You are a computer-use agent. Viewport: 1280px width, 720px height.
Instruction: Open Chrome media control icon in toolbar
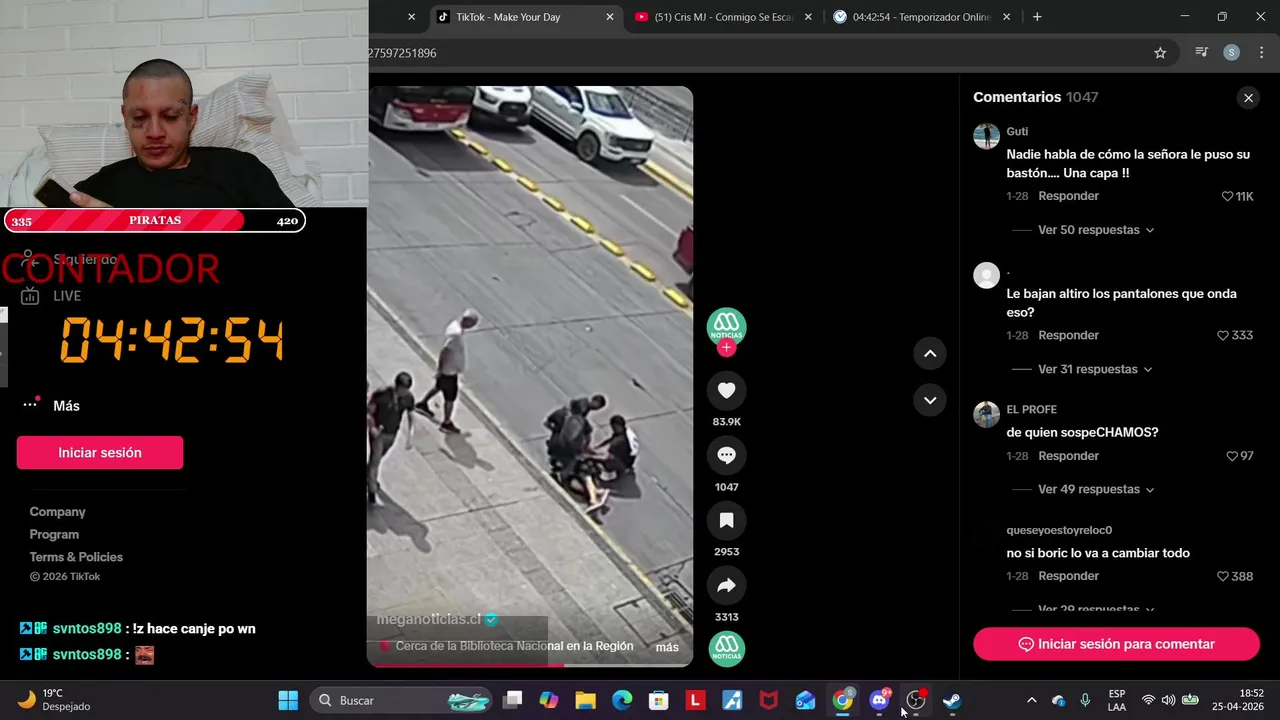pos(1202,53)
